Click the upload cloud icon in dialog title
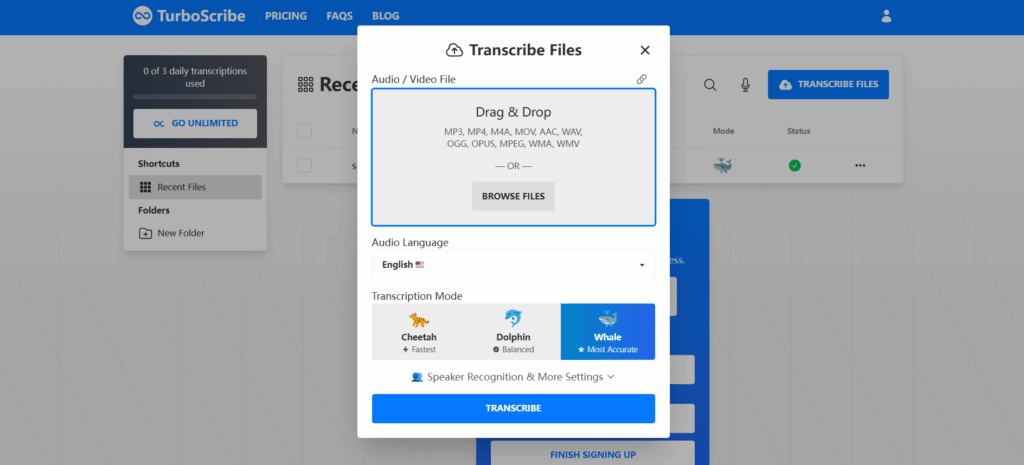1024x465 pixels. pos(455,50)
